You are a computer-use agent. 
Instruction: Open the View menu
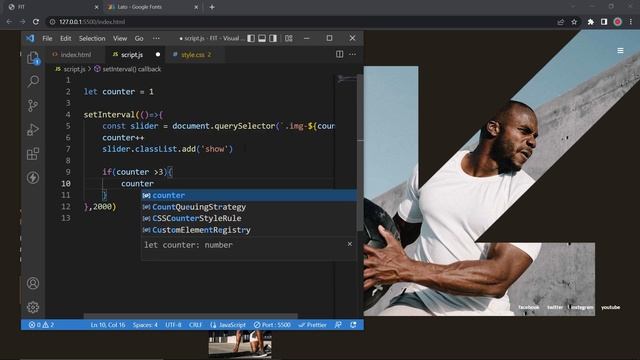pos(120,38)
